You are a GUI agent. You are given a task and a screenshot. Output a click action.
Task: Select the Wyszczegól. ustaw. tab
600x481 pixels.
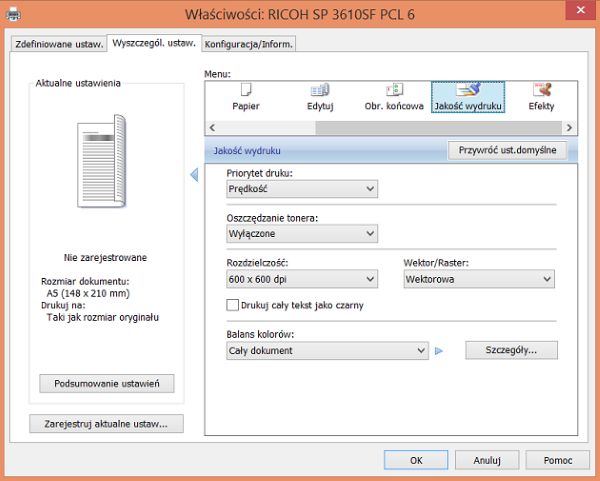(154, 43)
